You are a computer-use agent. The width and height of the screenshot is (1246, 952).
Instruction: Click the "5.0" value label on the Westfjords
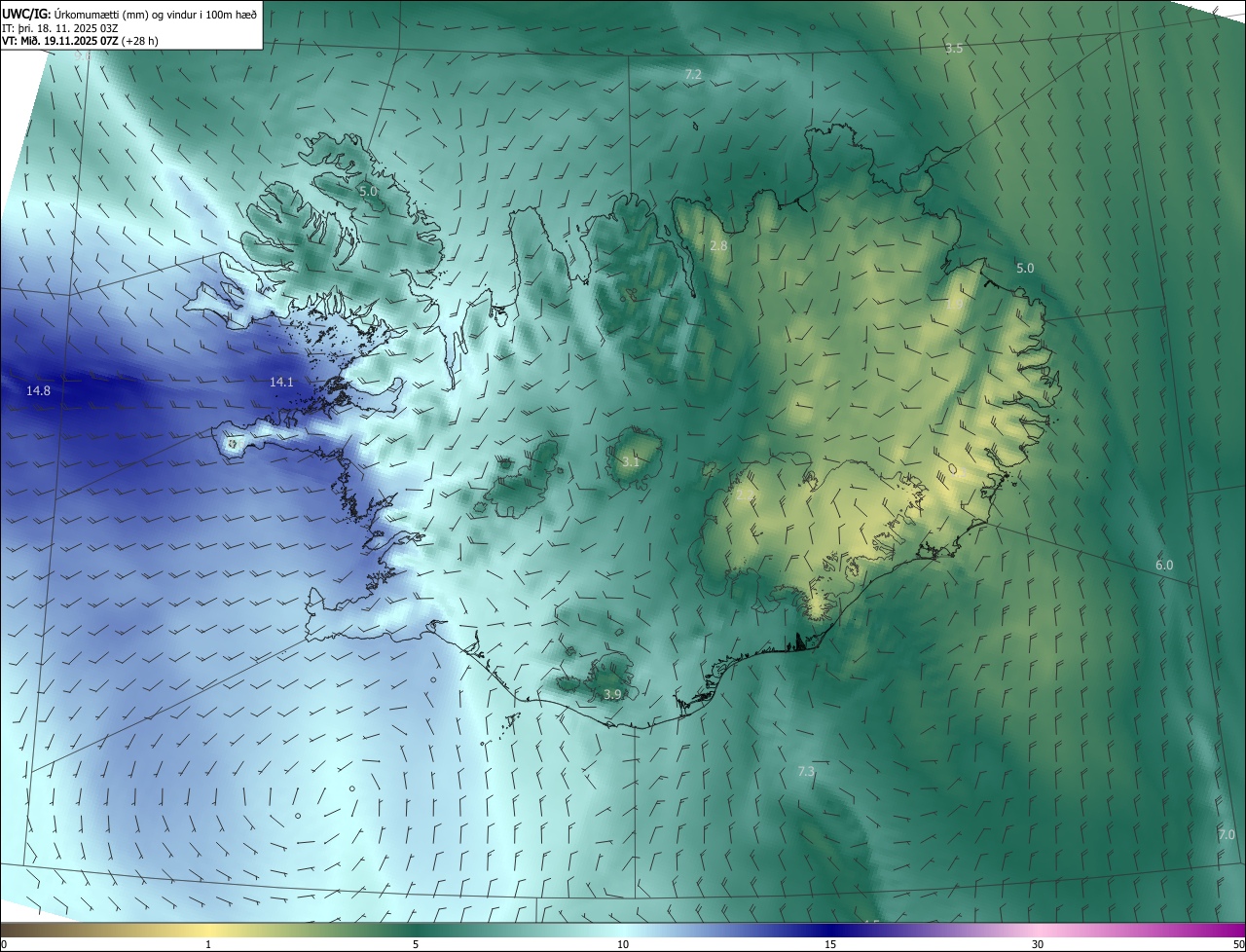coord(368,192)
